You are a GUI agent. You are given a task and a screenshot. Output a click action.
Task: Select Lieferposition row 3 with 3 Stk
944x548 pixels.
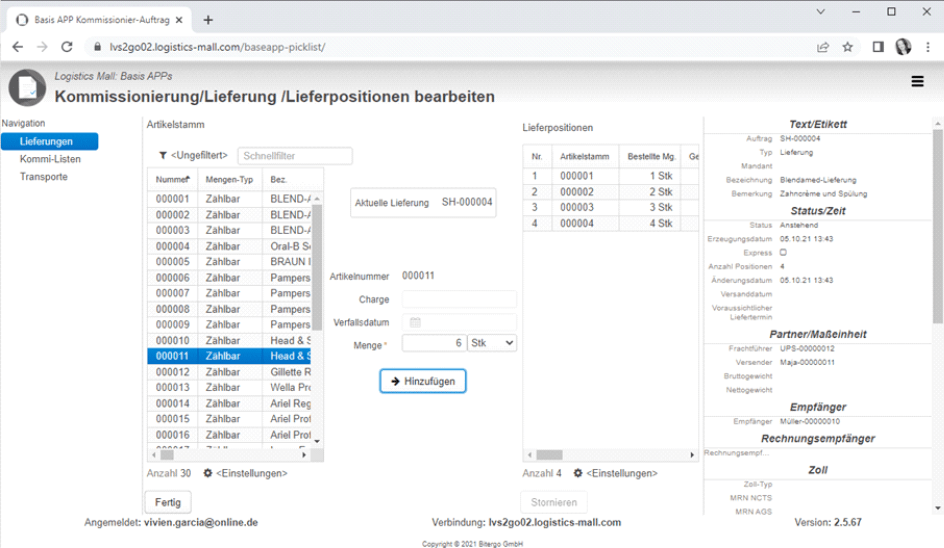[x=610, y=207]
